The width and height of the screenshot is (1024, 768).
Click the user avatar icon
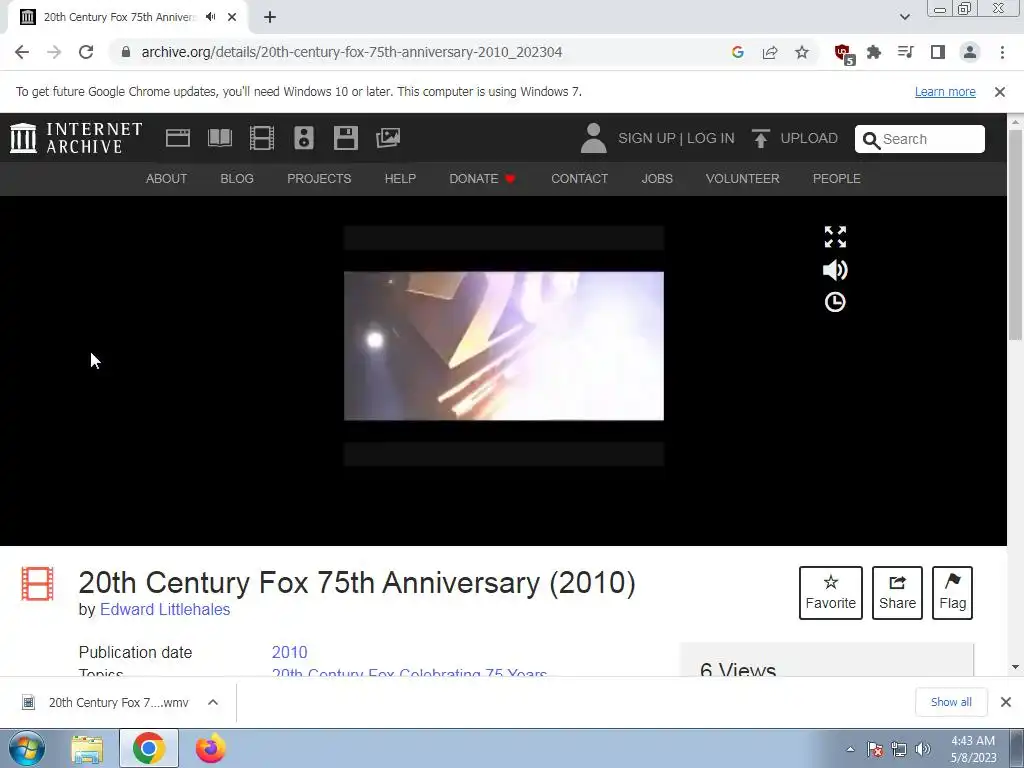[593, 138]
